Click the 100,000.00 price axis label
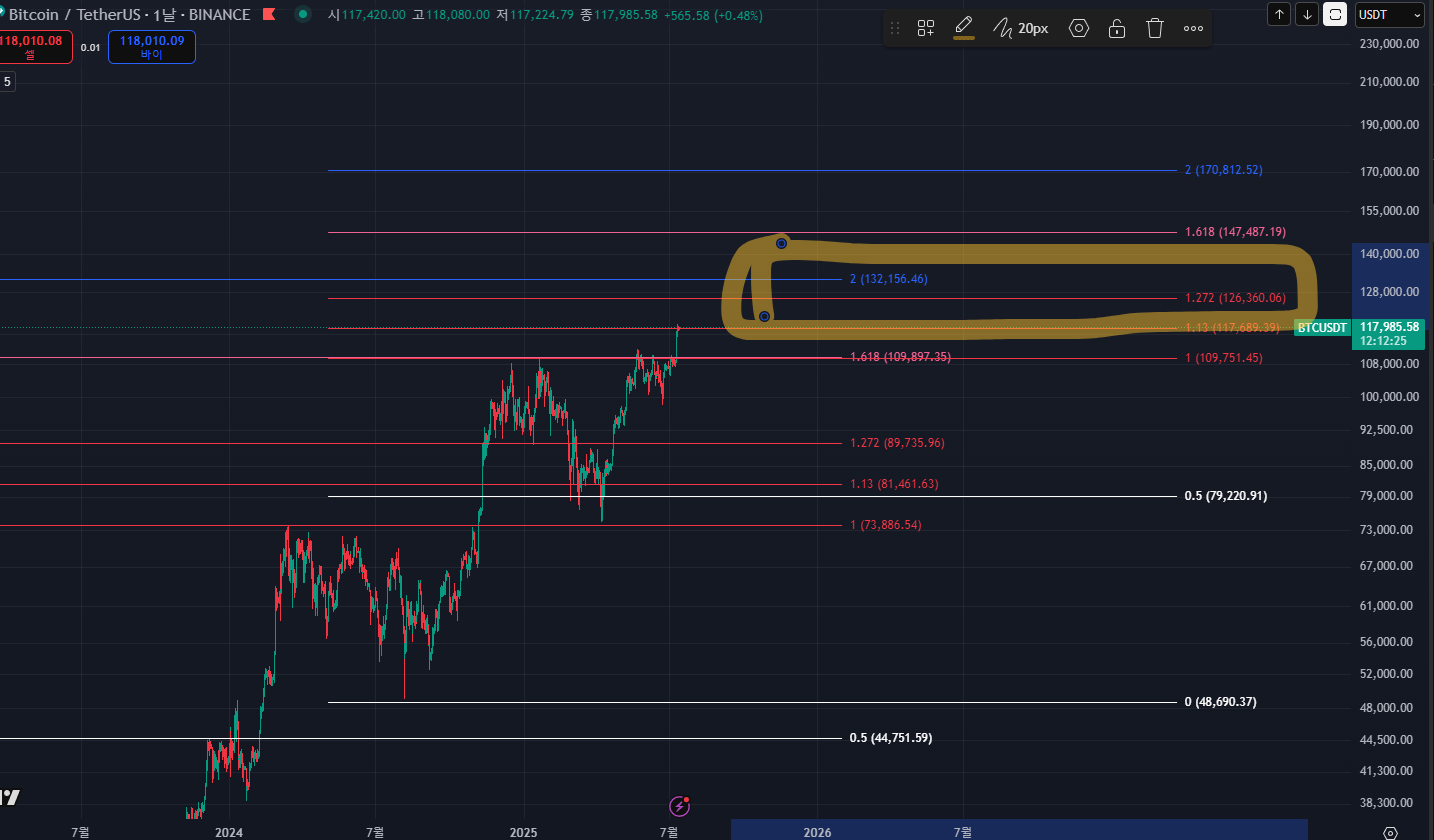Image resolution: width=1434 pixels, height=840 pixels. click(x=1390, y=397)
